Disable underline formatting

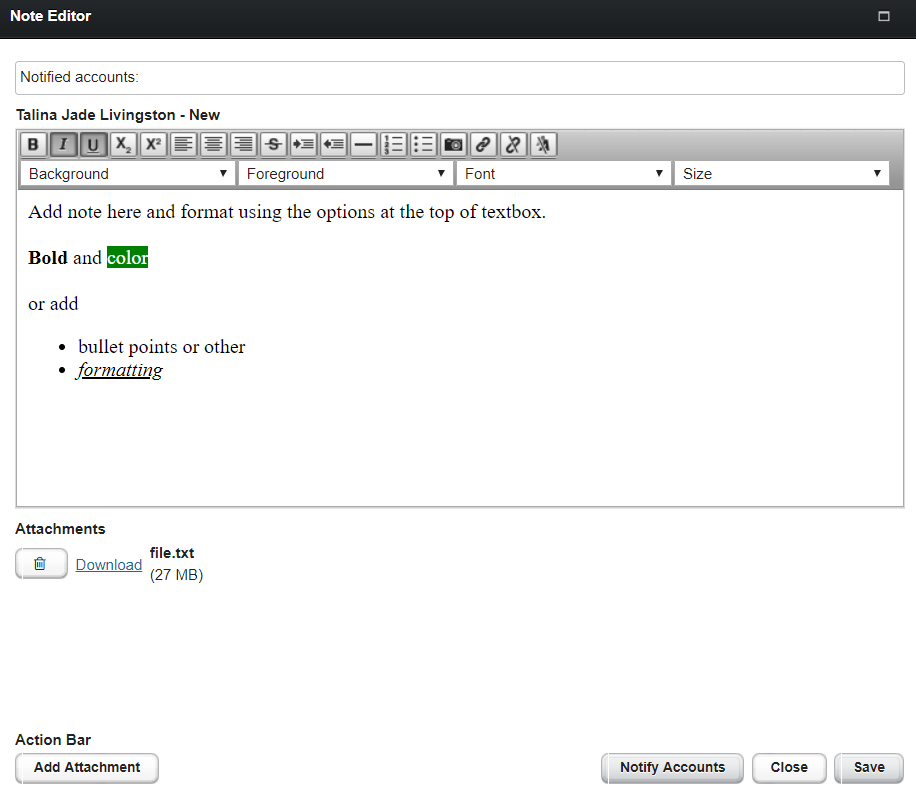(x=93, y=145)
